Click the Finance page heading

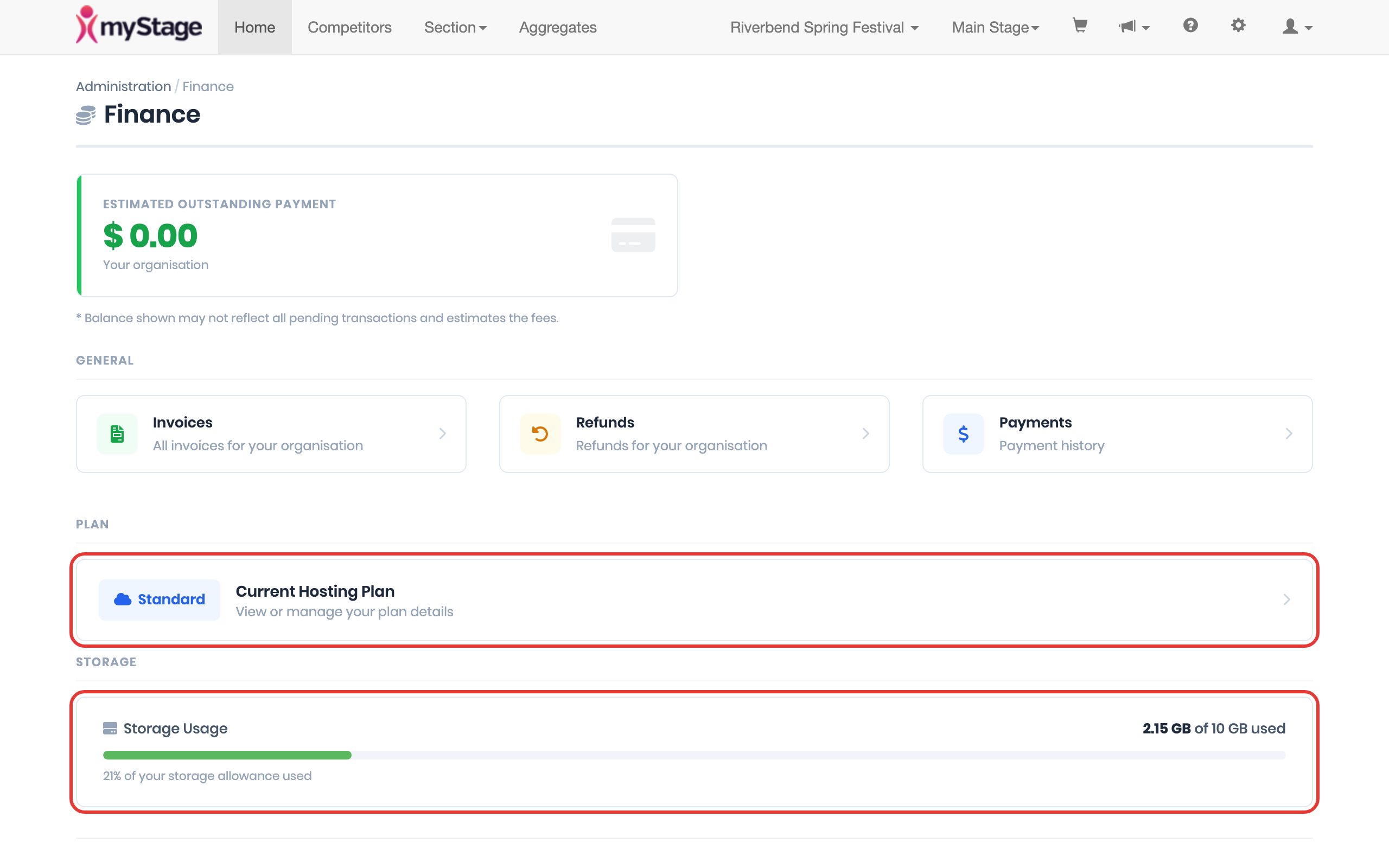[x=152, y=114]
